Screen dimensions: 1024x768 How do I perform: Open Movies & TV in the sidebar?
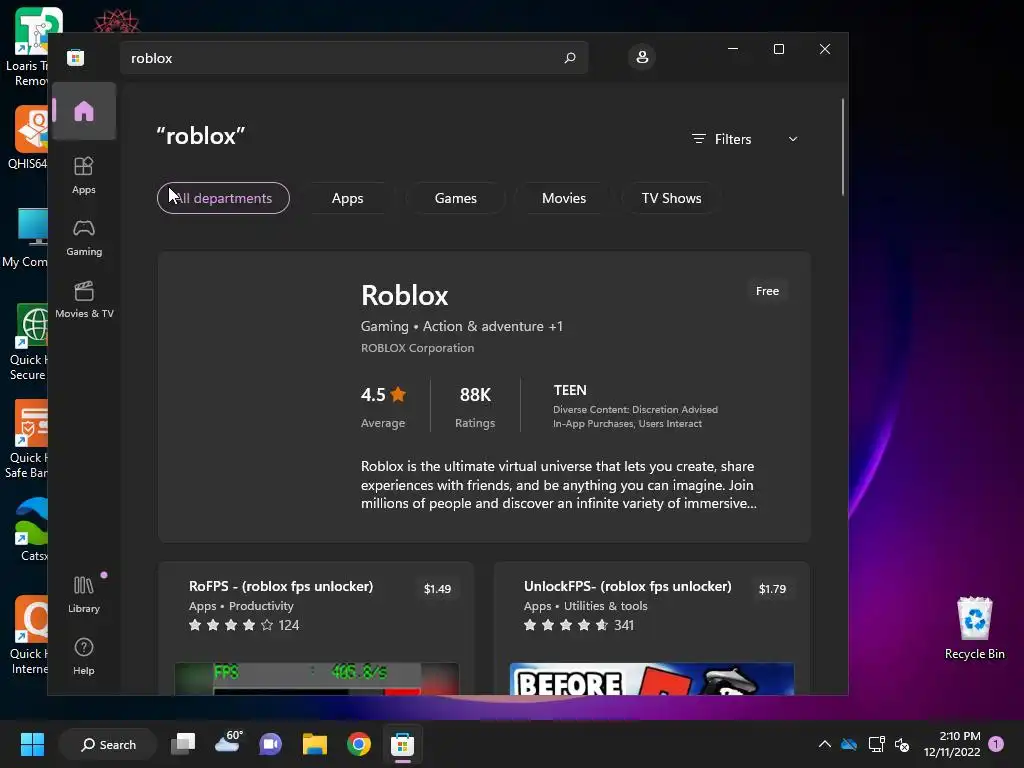pos(84,299)
